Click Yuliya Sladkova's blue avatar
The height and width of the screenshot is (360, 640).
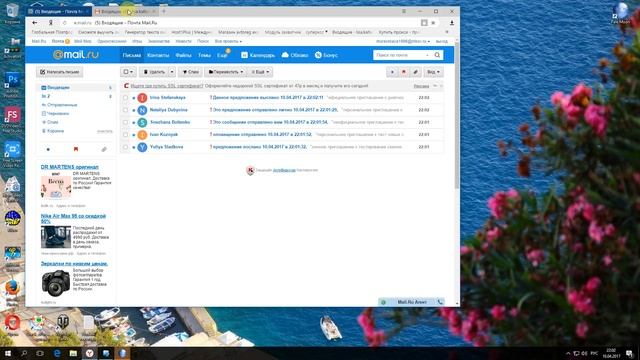pyautogui.click(x=142, y=147)
